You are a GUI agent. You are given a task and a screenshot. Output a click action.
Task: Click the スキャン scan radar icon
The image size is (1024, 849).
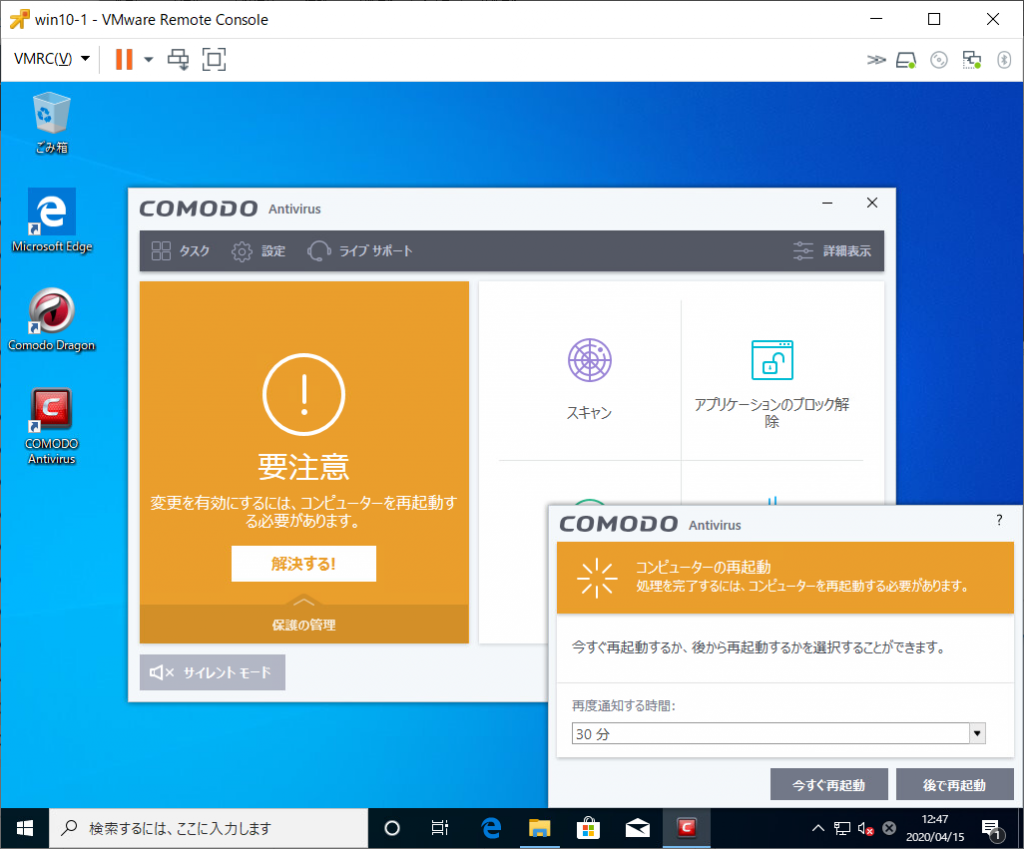coord(590,360)
